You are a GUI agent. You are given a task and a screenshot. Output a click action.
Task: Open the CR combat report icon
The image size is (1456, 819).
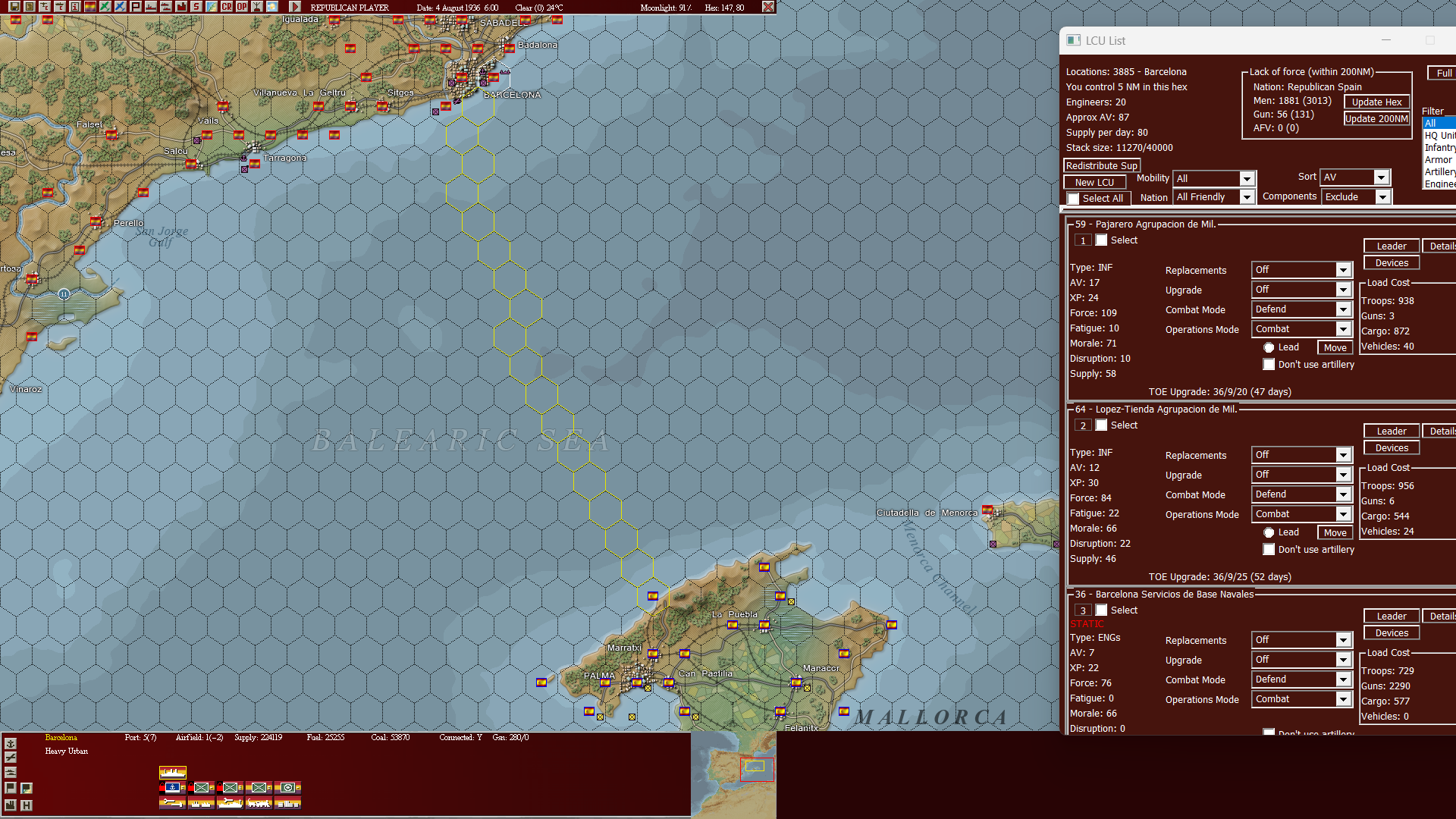(x=226, y=7)
